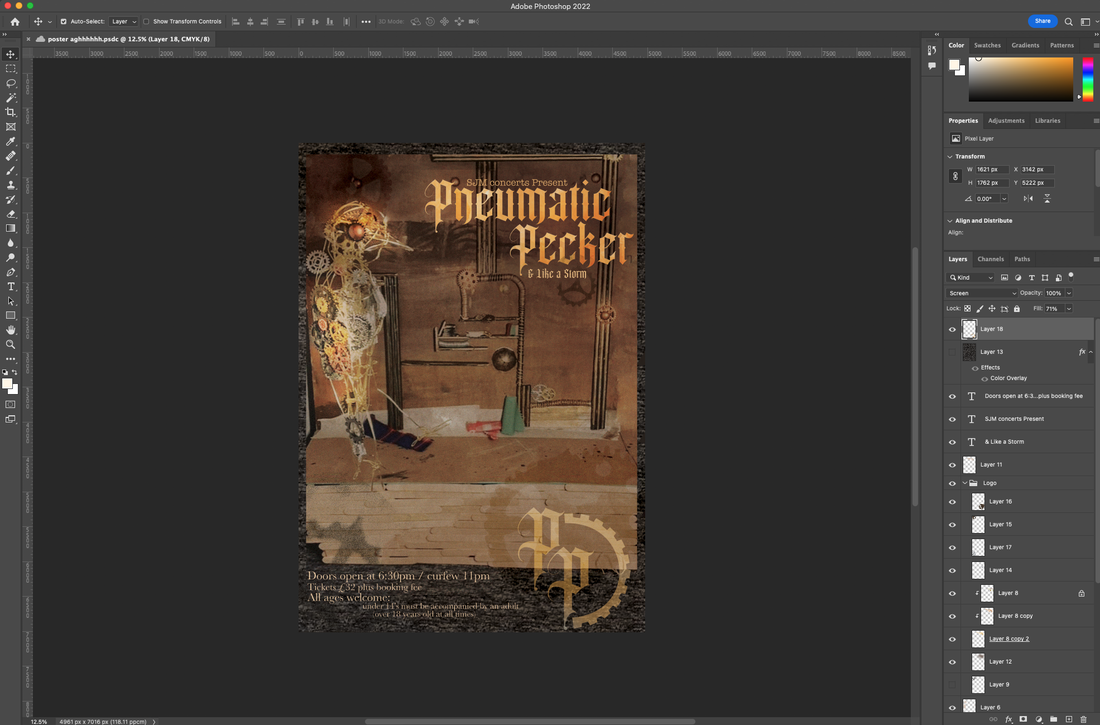Open the Fill percentage dropdown arrow
This screenshot has height=725, width=1100.
[x=1069, y=309]
